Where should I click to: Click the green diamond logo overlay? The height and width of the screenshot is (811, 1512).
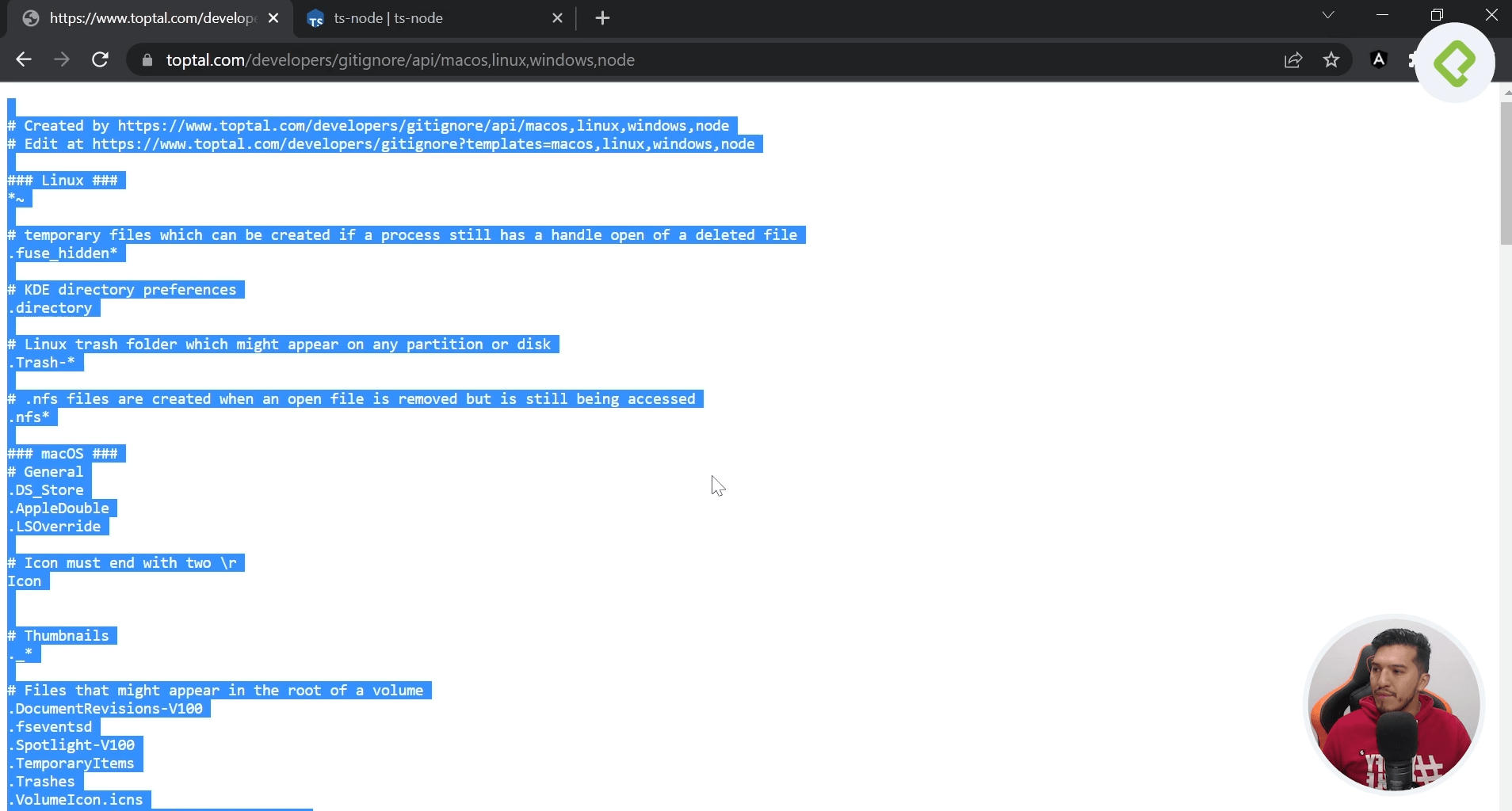[1454, 63]
